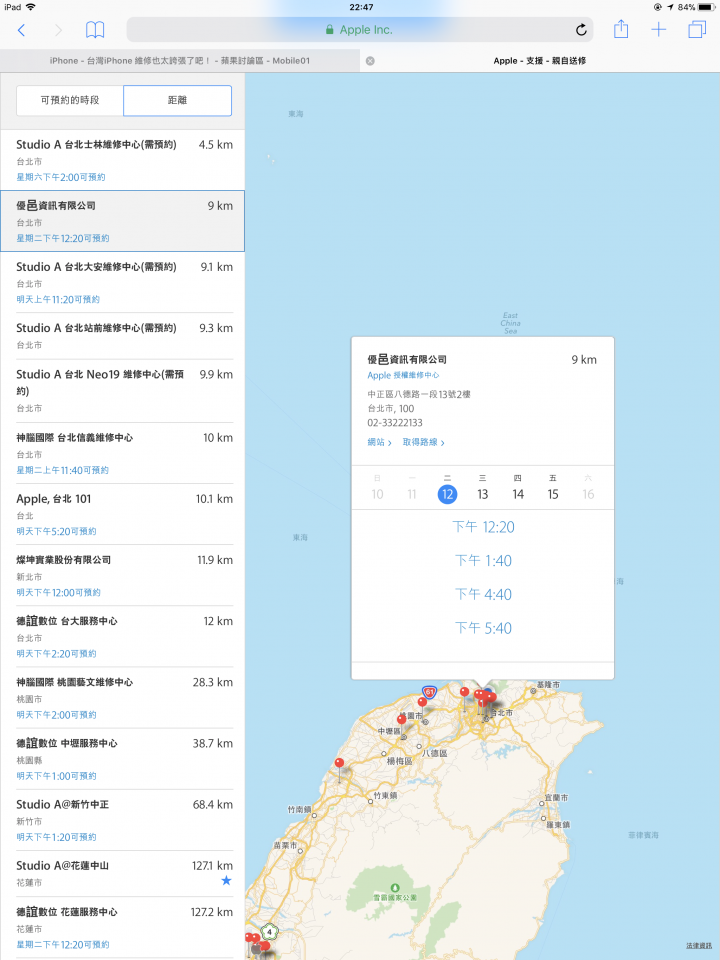The height and width of the screenshot is (960, 720).
Task: Select Studio A 台北站前維修中心
Action: pyautogui.click(x=122, y=336)
